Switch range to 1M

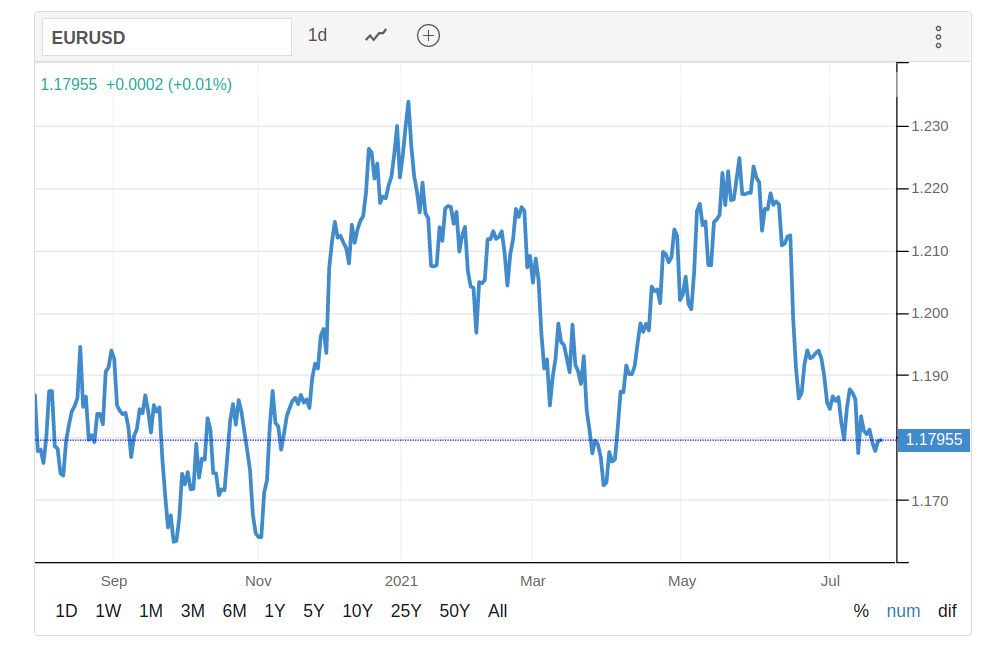(x=150, y=611)
